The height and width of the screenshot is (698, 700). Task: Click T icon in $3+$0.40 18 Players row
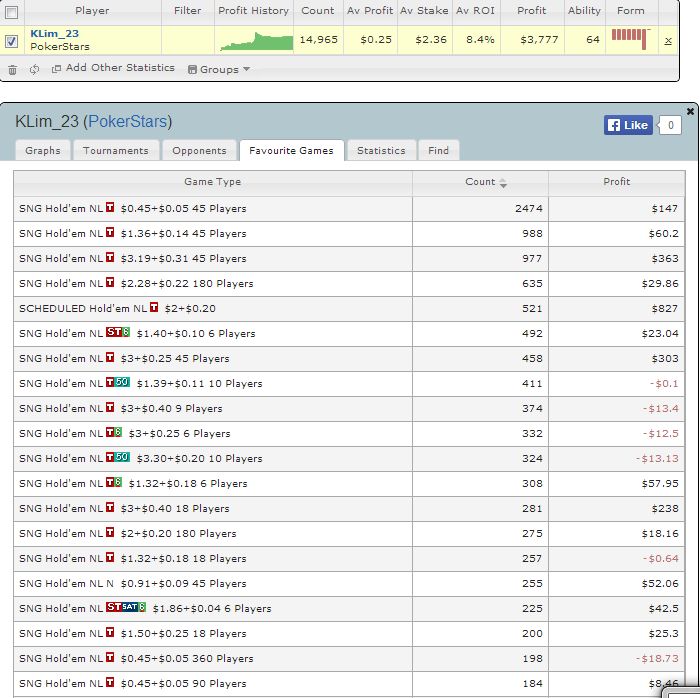[x=110, y=507]
